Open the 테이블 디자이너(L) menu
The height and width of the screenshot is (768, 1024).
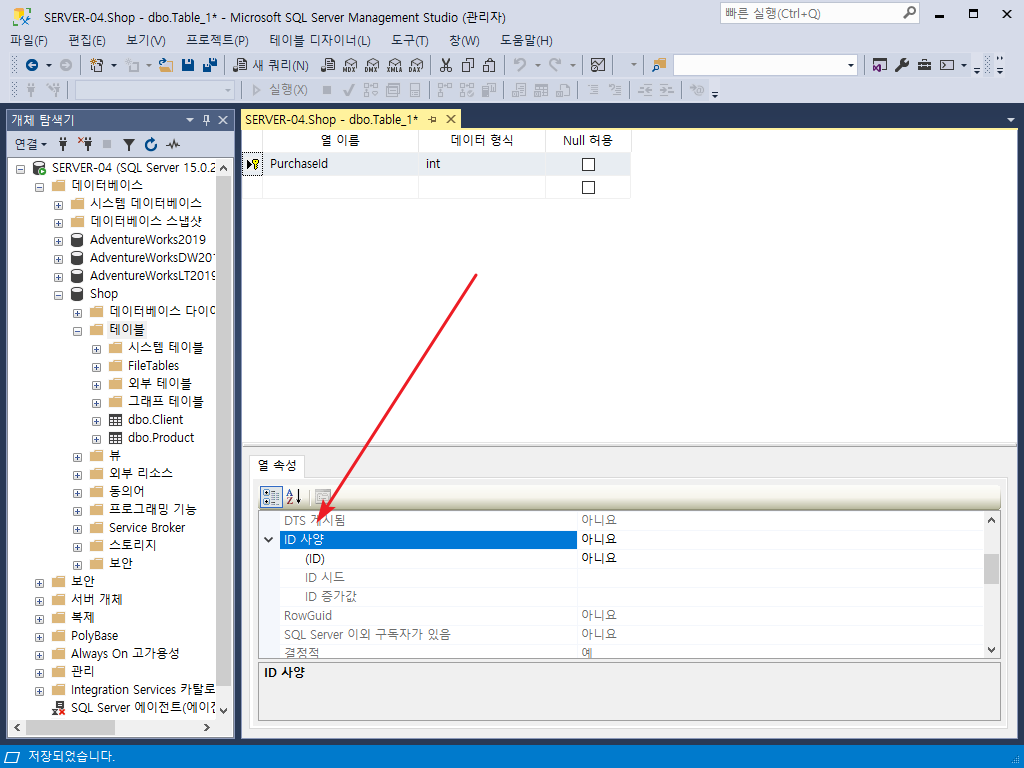(x=320, y=40)
